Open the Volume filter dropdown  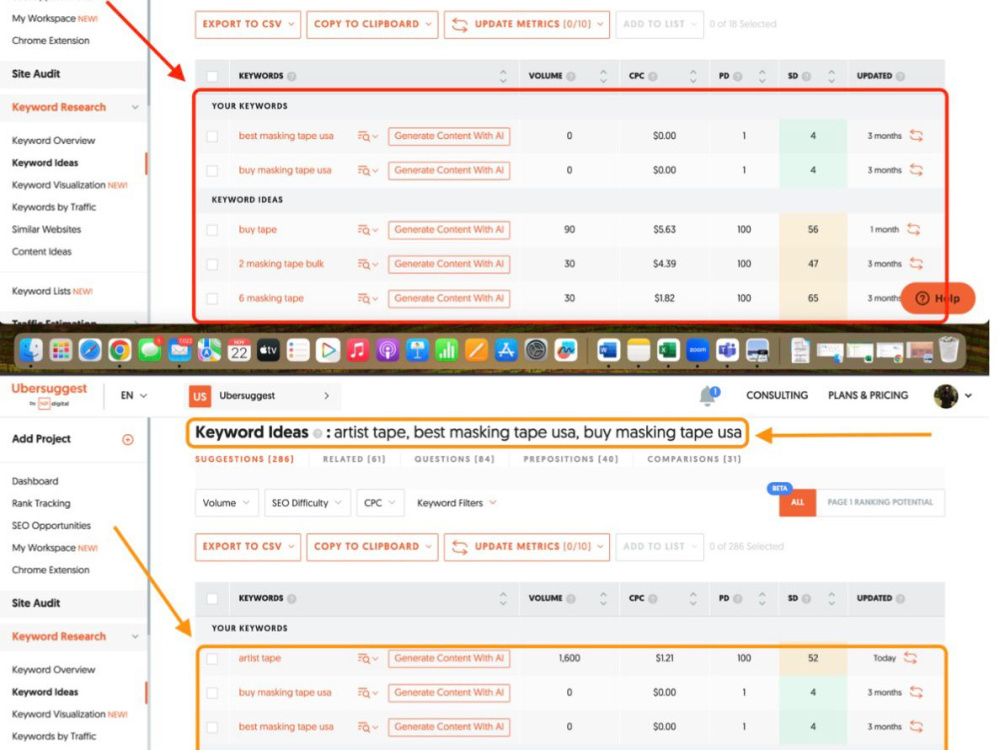click(x=226, y=503)
